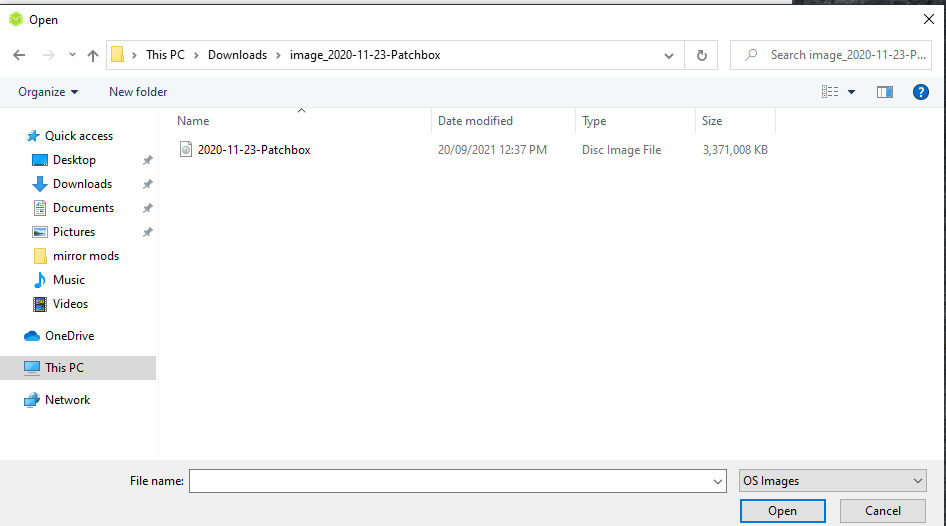Open Downloads in Quick access
Image resolution: width=946 pixels, height=526 pixels.
[x=82, y=184]
